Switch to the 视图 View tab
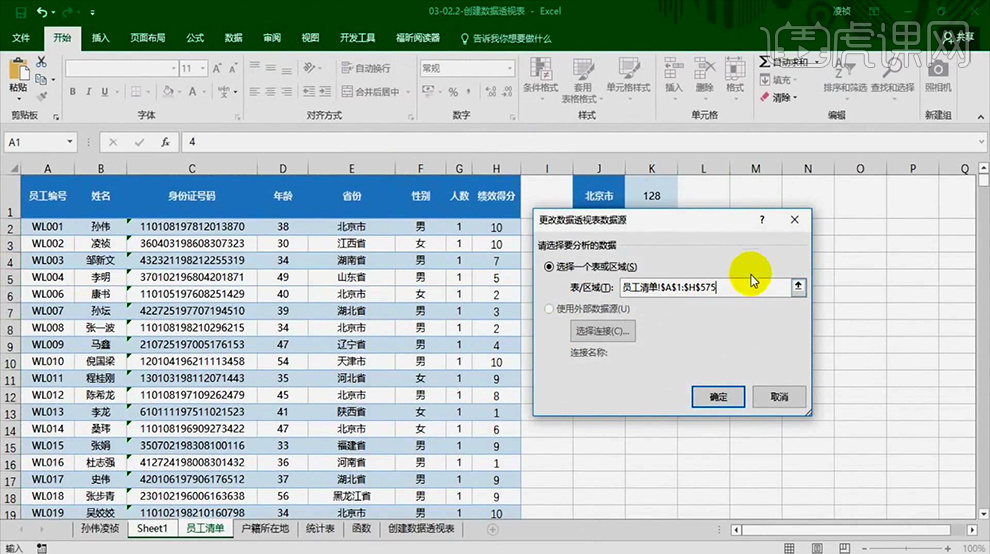Viewport: 990px width, 554px height. point(310,39)
